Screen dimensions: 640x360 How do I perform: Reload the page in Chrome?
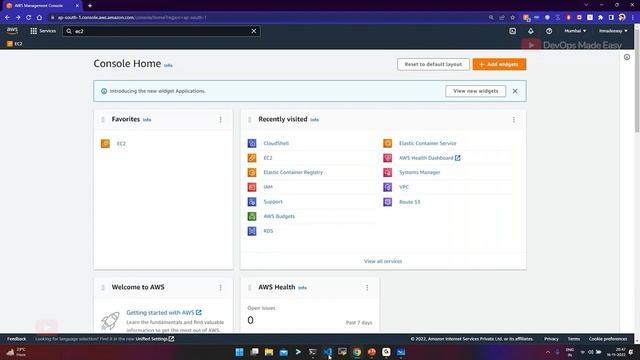pos(29,18)
